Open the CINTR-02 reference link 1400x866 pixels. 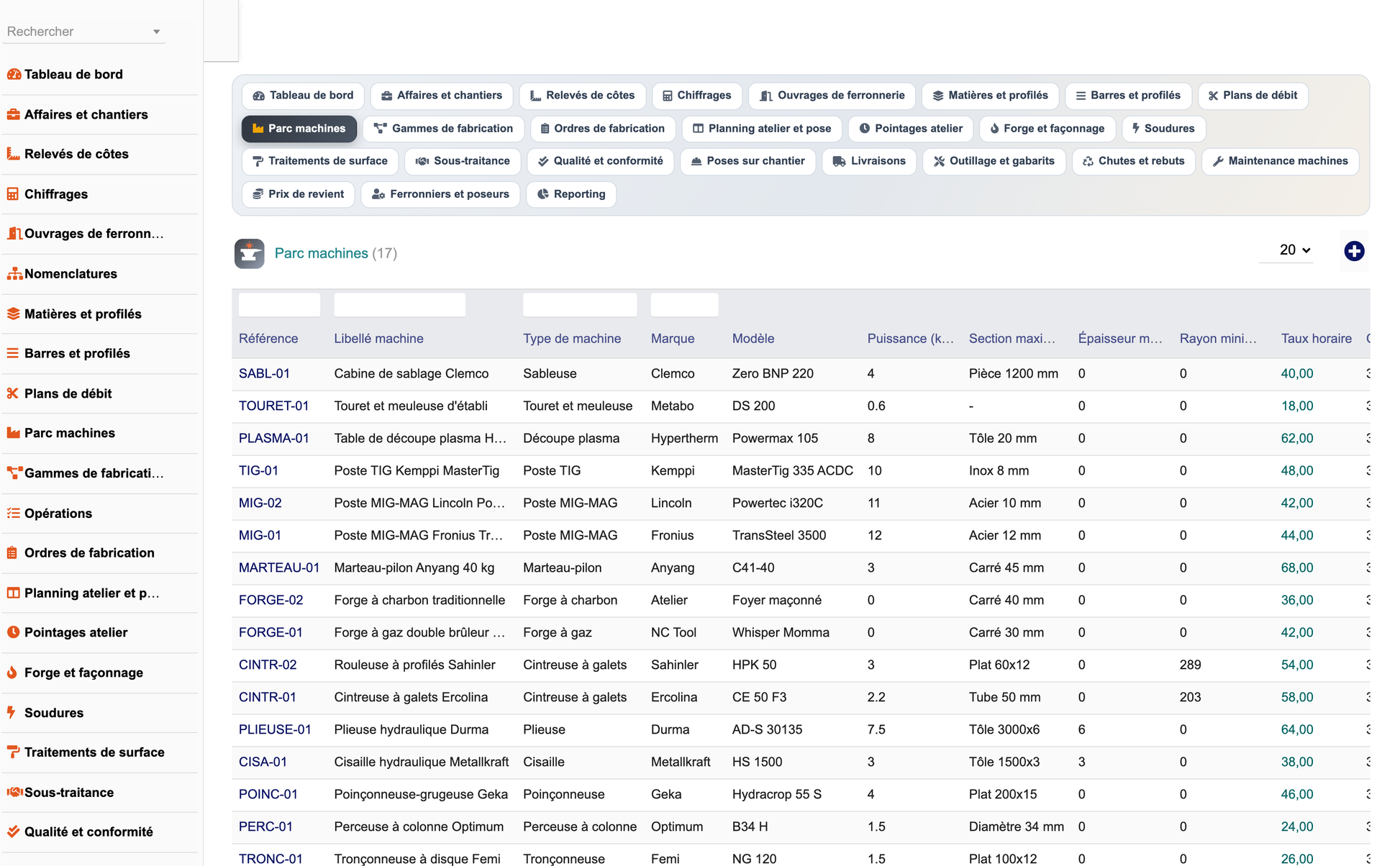tap(268, 665)
